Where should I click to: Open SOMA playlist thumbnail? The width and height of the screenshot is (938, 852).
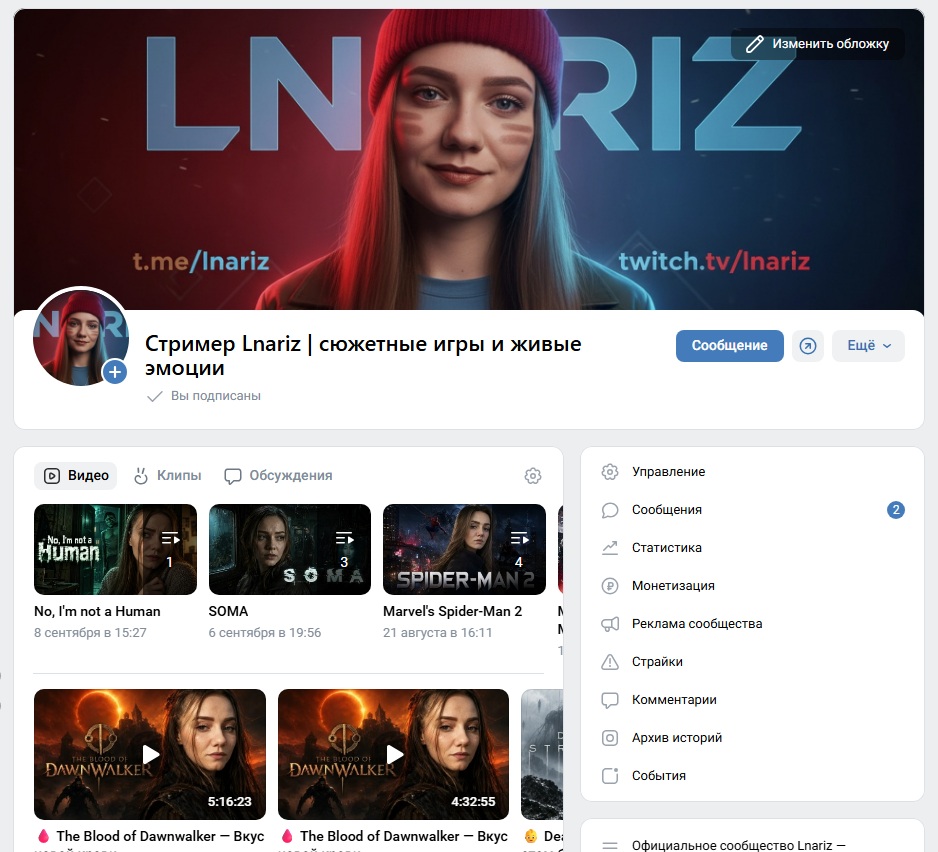tap(290, 549)
